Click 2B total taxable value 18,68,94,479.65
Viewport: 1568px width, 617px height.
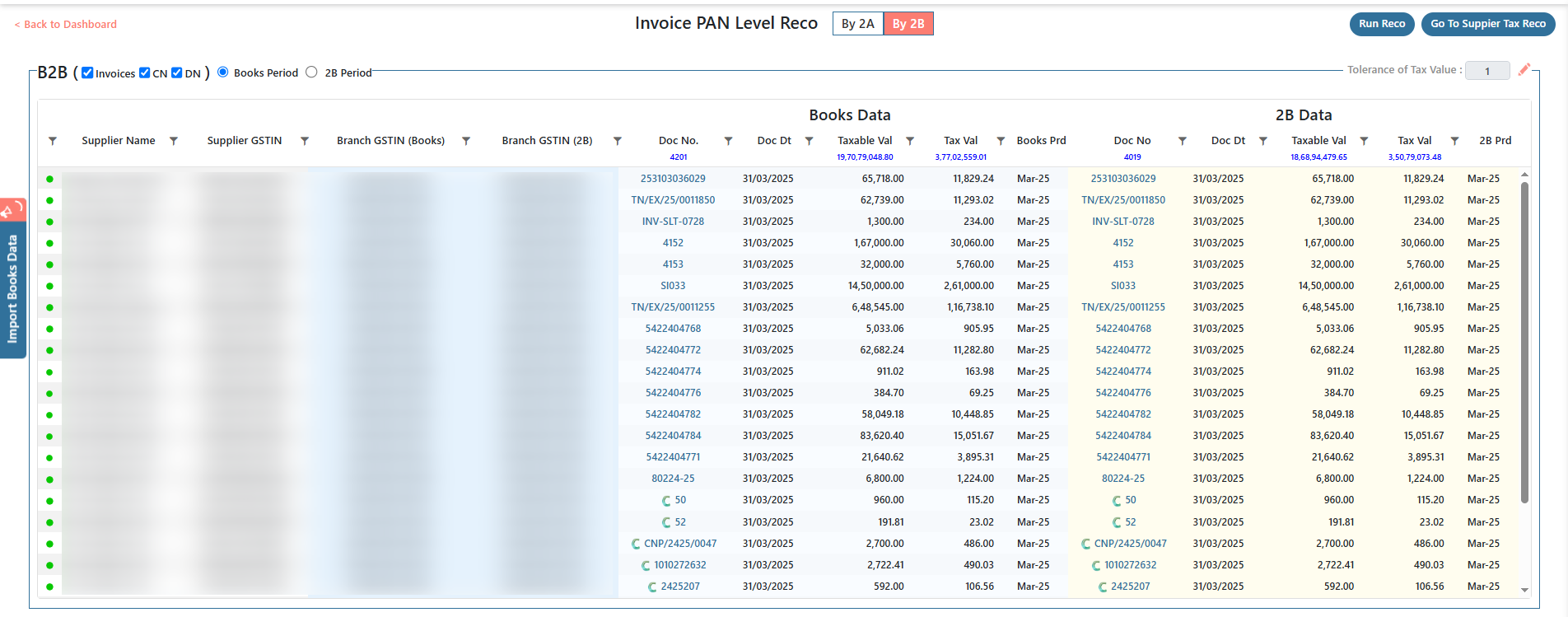tap(1318, 157)
